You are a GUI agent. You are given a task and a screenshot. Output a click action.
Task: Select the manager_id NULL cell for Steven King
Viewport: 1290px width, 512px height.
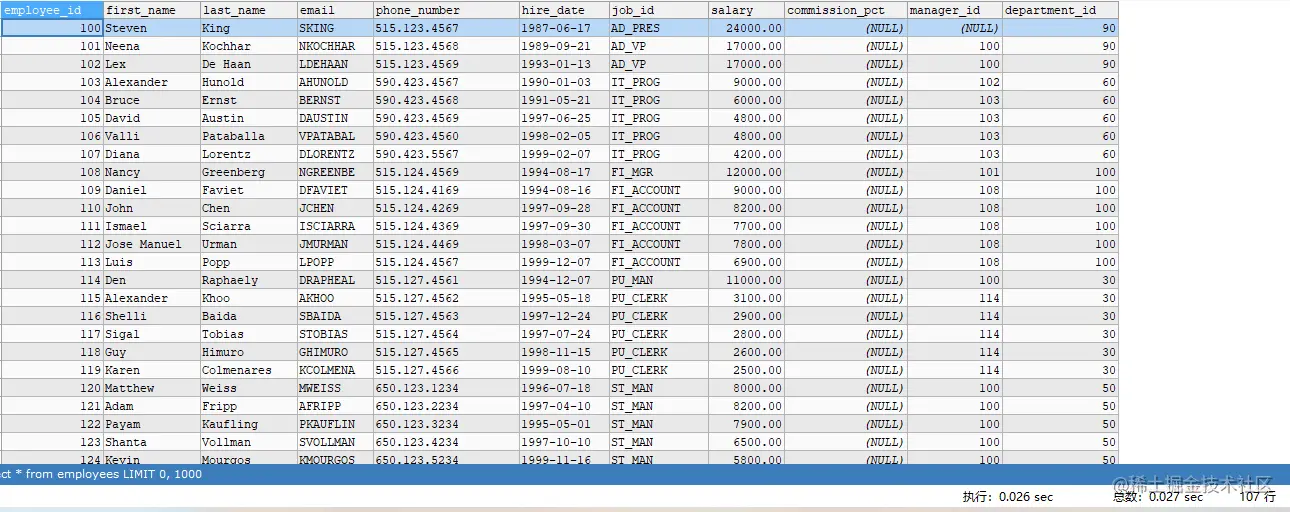(x=954, y=28)
